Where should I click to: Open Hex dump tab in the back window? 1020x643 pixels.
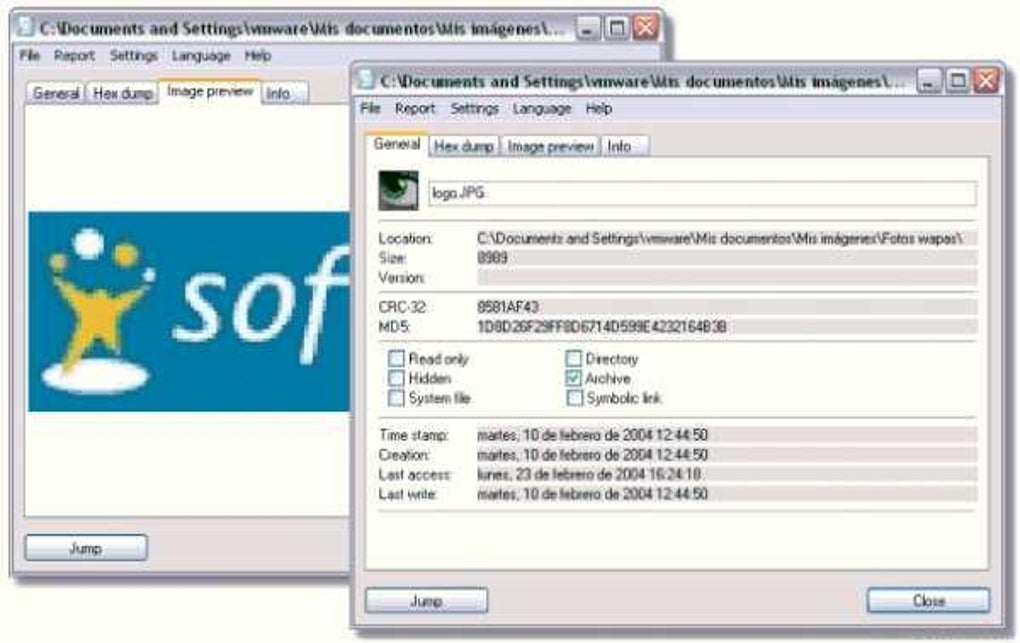click(x=122, y=93)
